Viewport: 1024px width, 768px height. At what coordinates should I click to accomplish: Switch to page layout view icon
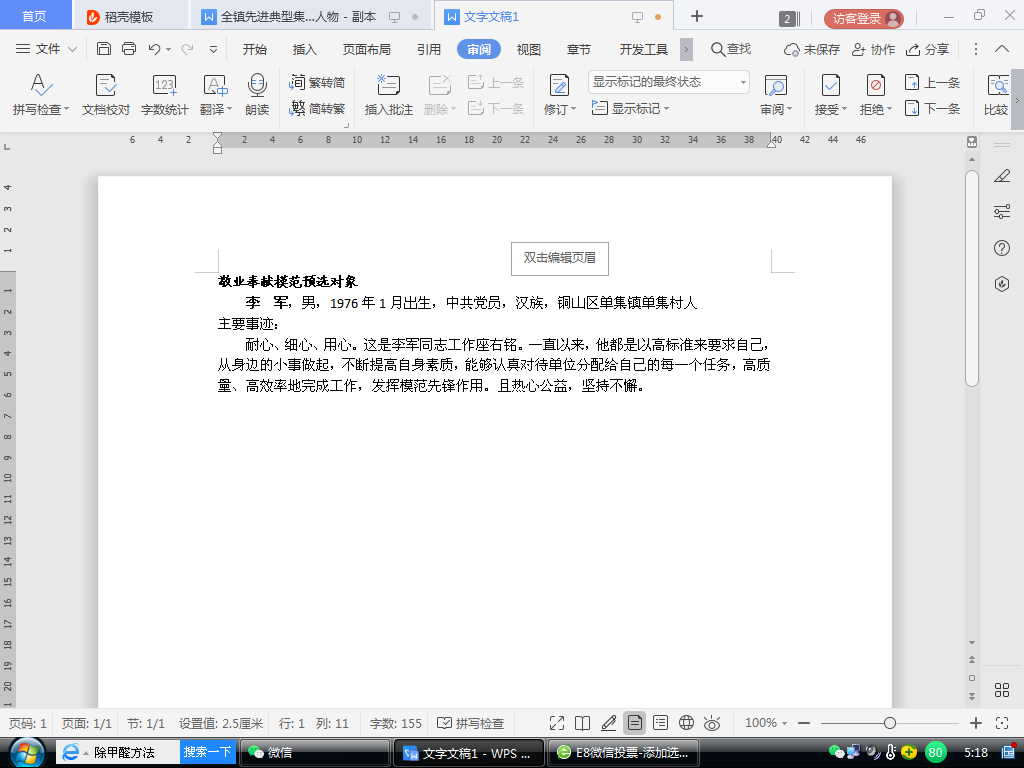(x=634, y=723)
